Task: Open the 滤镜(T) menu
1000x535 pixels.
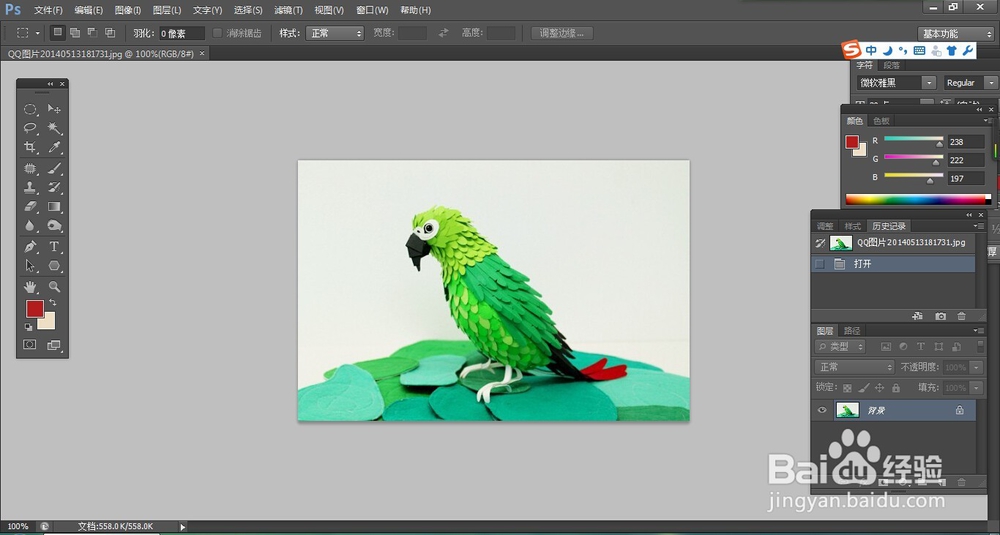Action: click(x=289, y=10)
